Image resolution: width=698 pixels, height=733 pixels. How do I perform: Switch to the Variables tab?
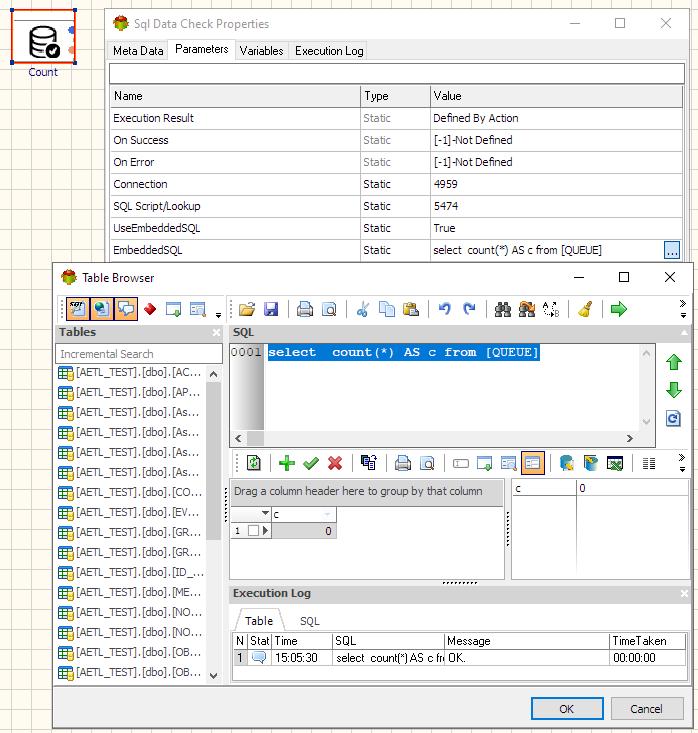click(261, 50)
